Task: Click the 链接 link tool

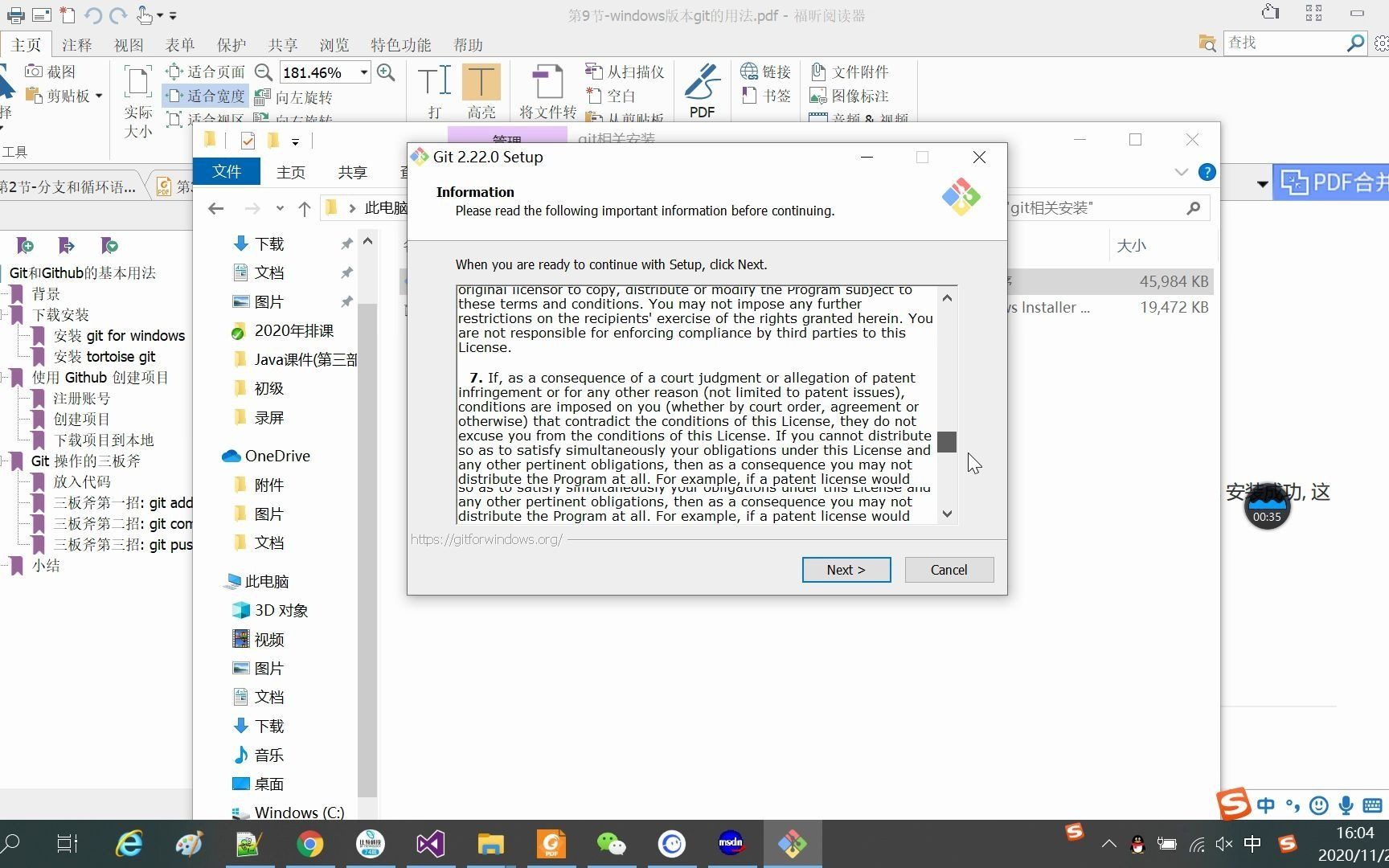Action: pyautogui.click(x=765, y=72)
